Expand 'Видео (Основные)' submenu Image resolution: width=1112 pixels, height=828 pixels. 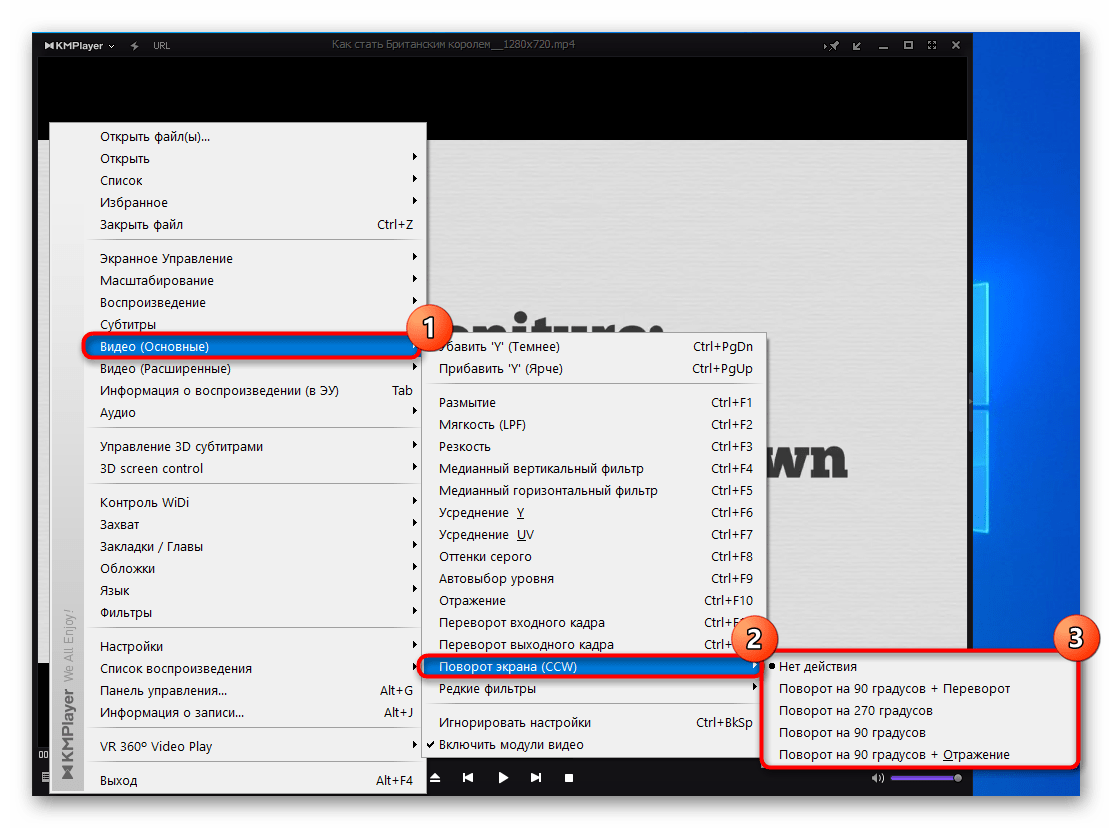253,347
